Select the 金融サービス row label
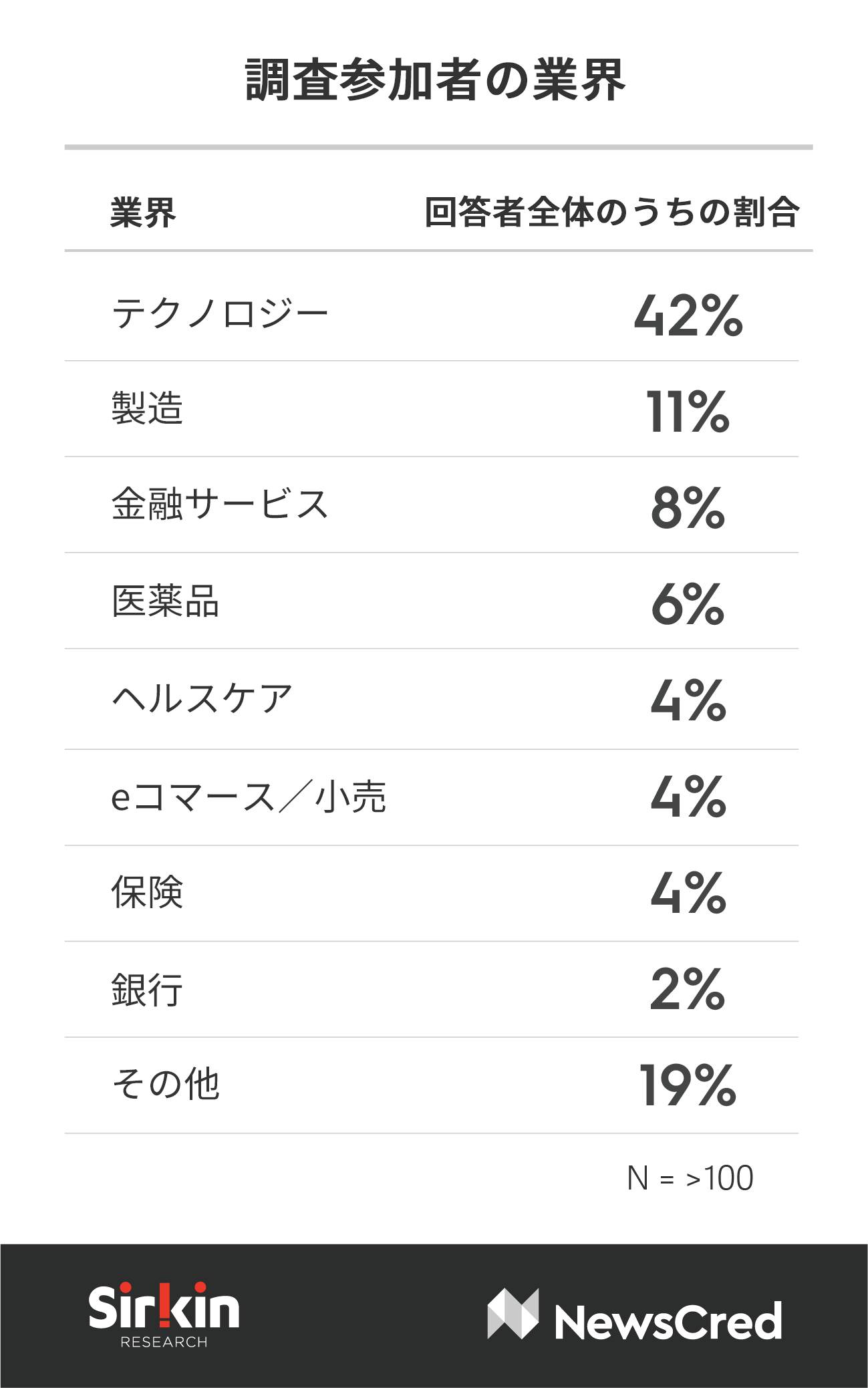The image size is (868, 1388). 220,504
